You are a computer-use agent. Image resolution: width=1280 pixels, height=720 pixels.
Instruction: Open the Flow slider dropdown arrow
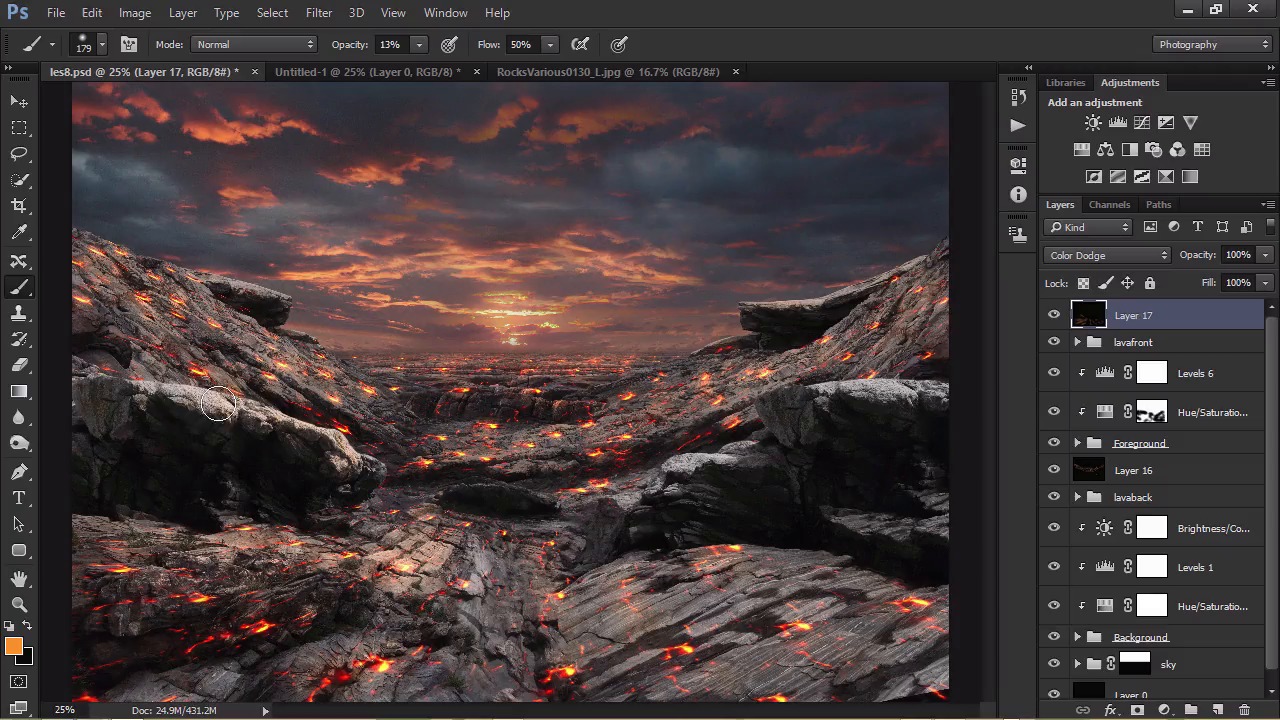pyautogui.click(x=550, y=44)
